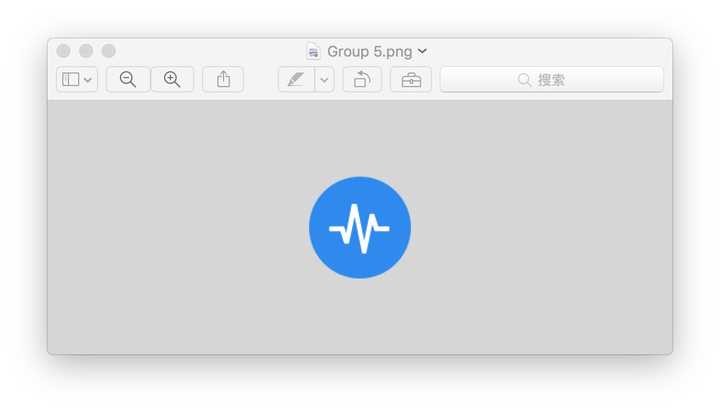Close the Preview window
Screen dimensions: 720x411
click(x=64, y=51)
